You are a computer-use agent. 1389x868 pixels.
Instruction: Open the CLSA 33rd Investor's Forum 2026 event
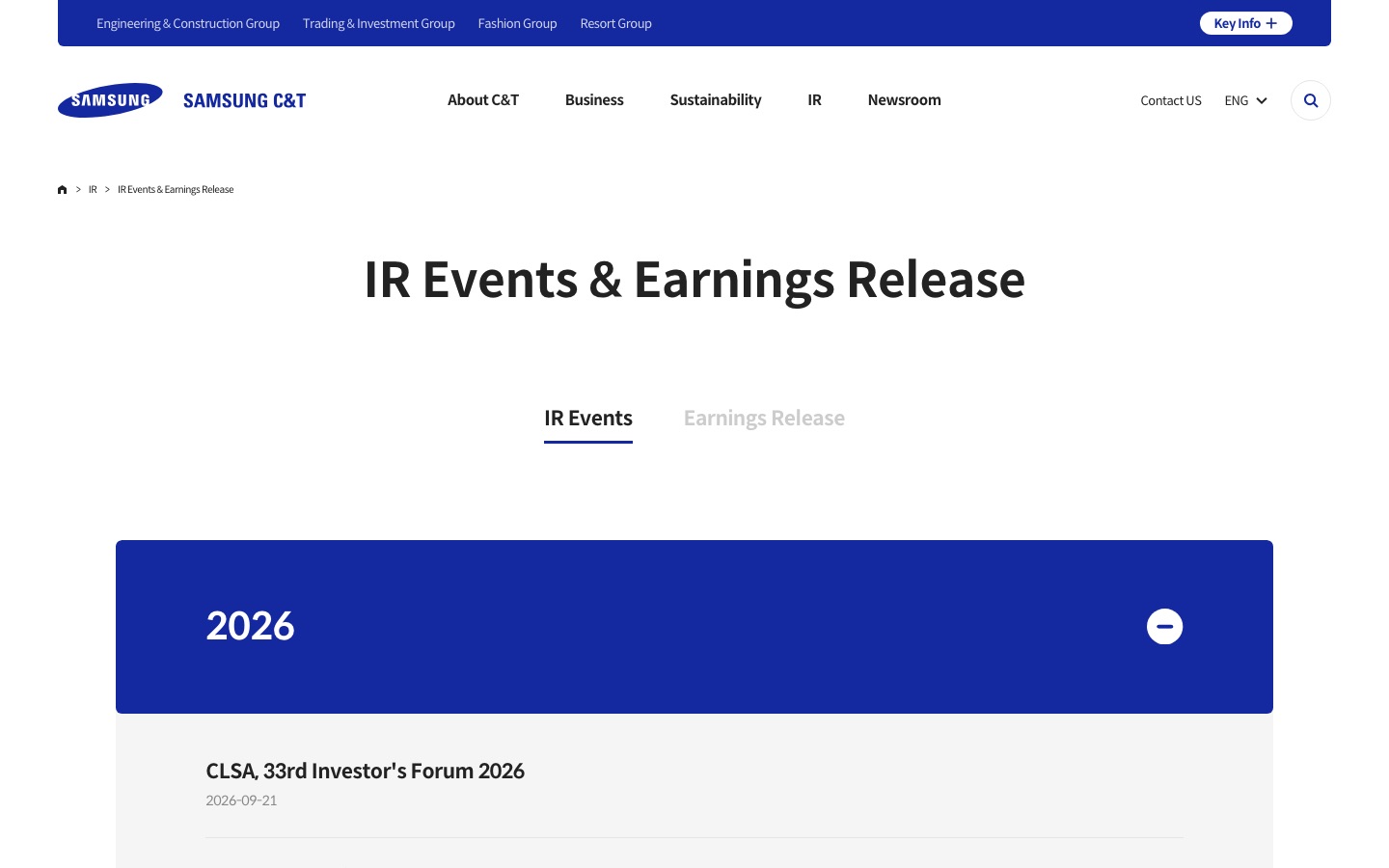[365, 771]
